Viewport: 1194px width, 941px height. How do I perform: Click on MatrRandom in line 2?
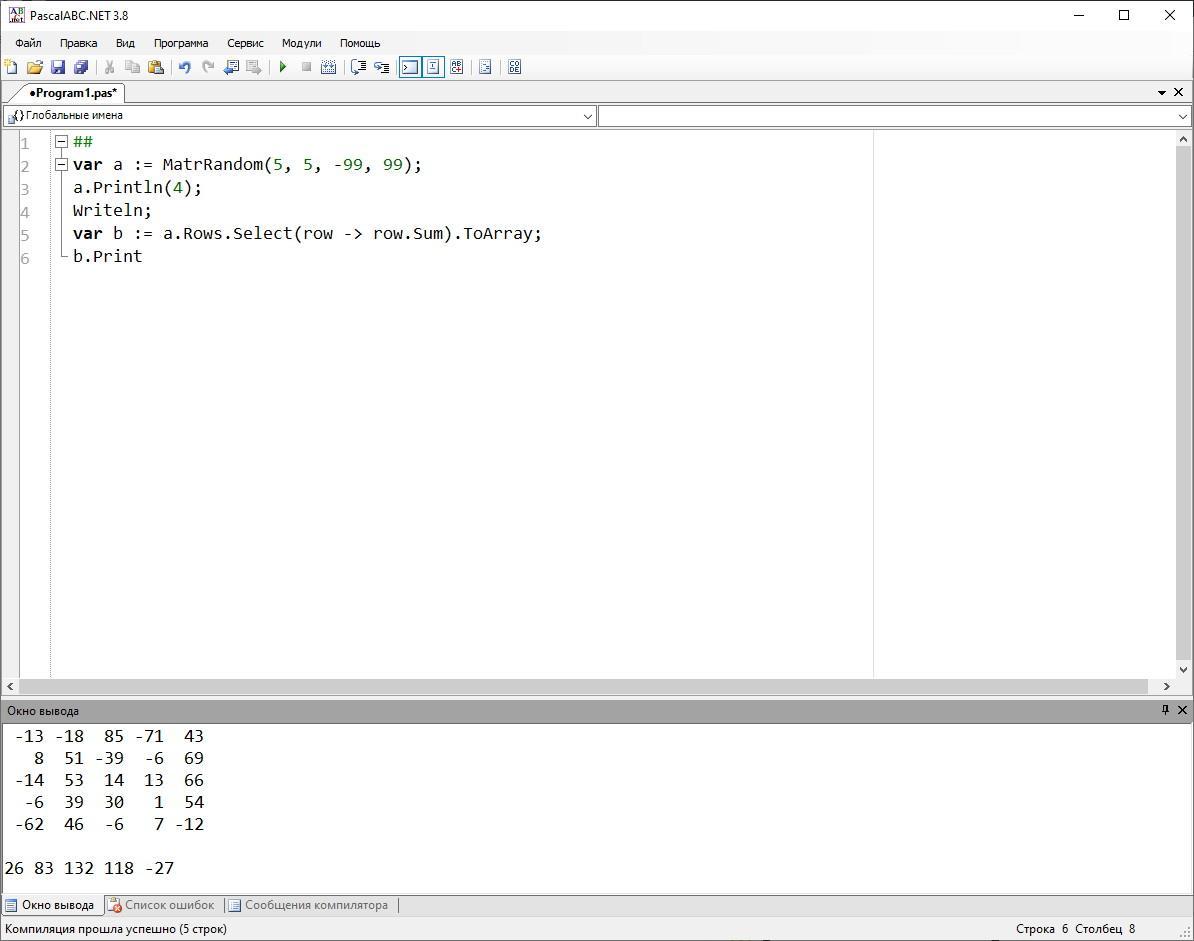(212, 165)
